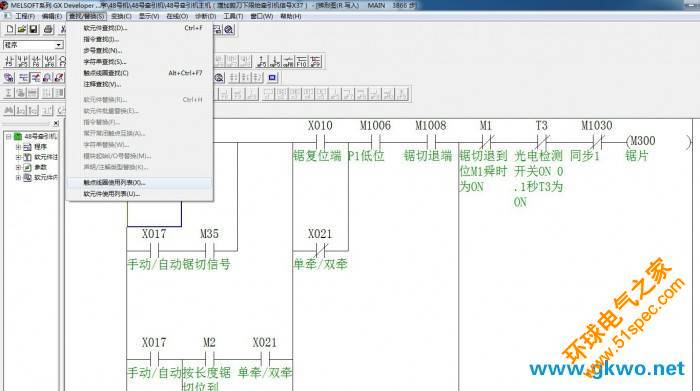Screen dimensions: 700x391
Task: Click the blue rectangle toolbar icon
Action: coord(272,78)
